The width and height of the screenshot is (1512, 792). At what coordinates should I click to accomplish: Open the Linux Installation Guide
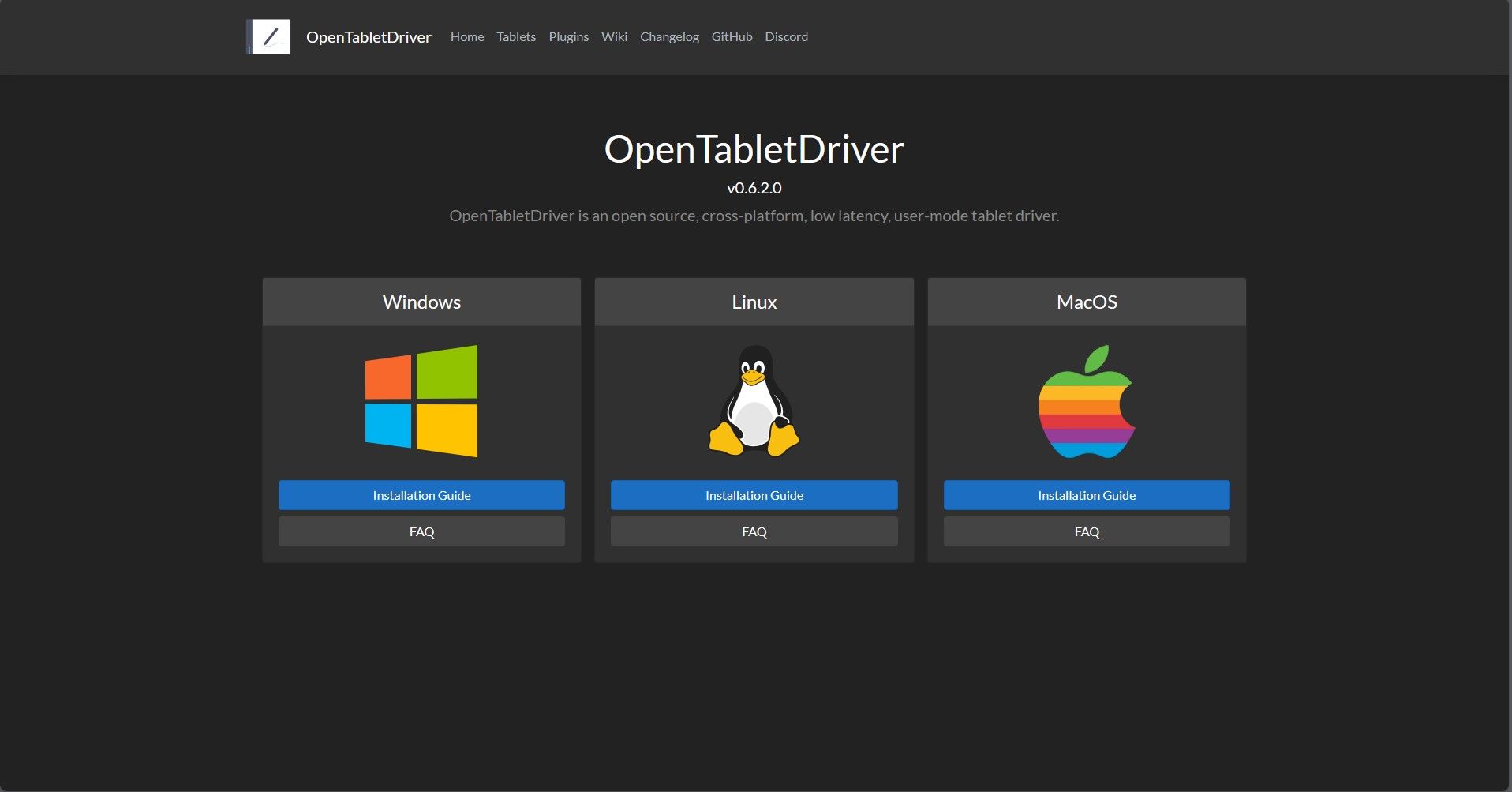coord(754,495)
